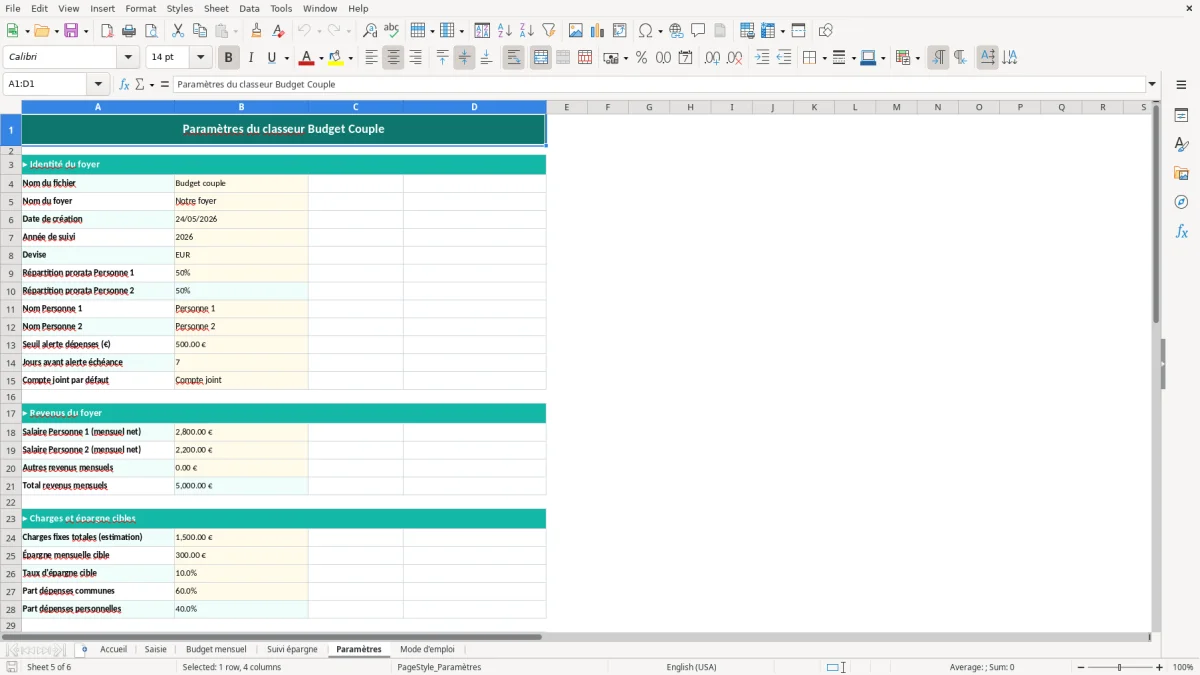Open the background color palette dropdown
The width and height of the screenshot is (1200, 675).
click(x=351, y=58)
